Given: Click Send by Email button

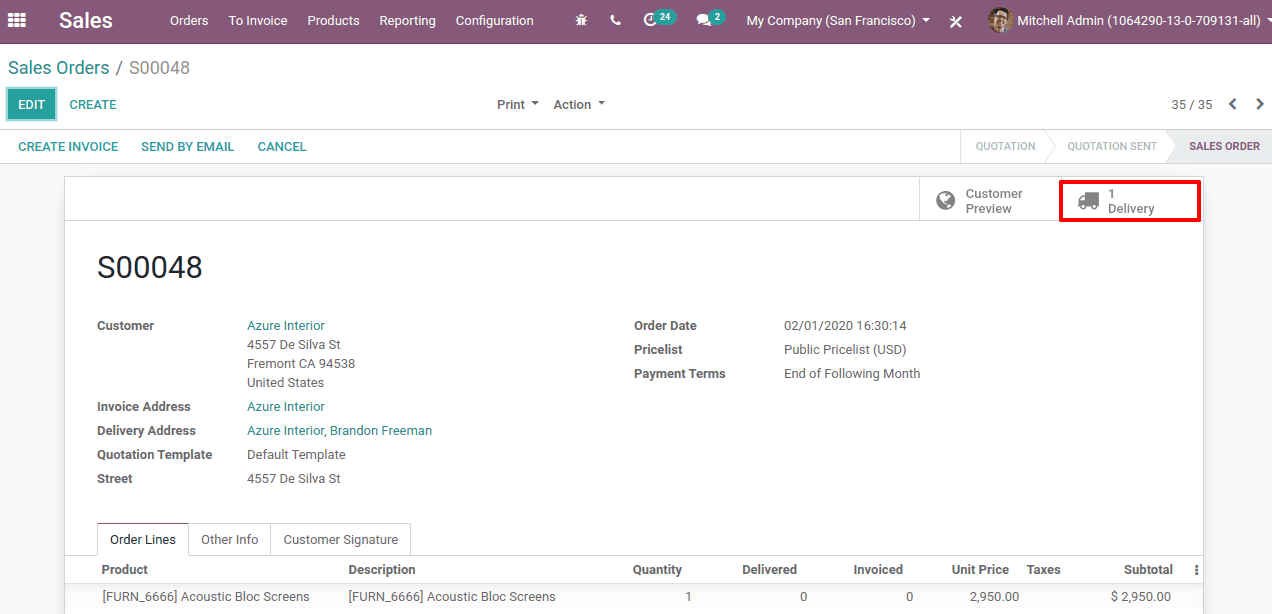Looking at the screenshot, I should click(188, 146).
